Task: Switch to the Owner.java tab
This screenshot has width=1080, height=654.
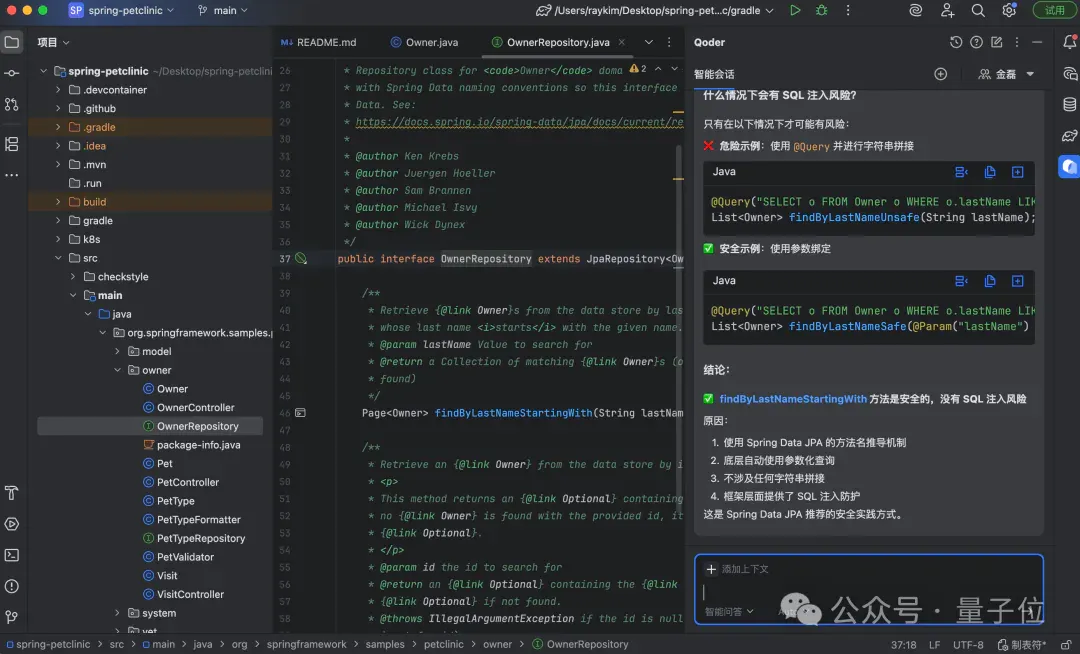Action: (424, 42)
